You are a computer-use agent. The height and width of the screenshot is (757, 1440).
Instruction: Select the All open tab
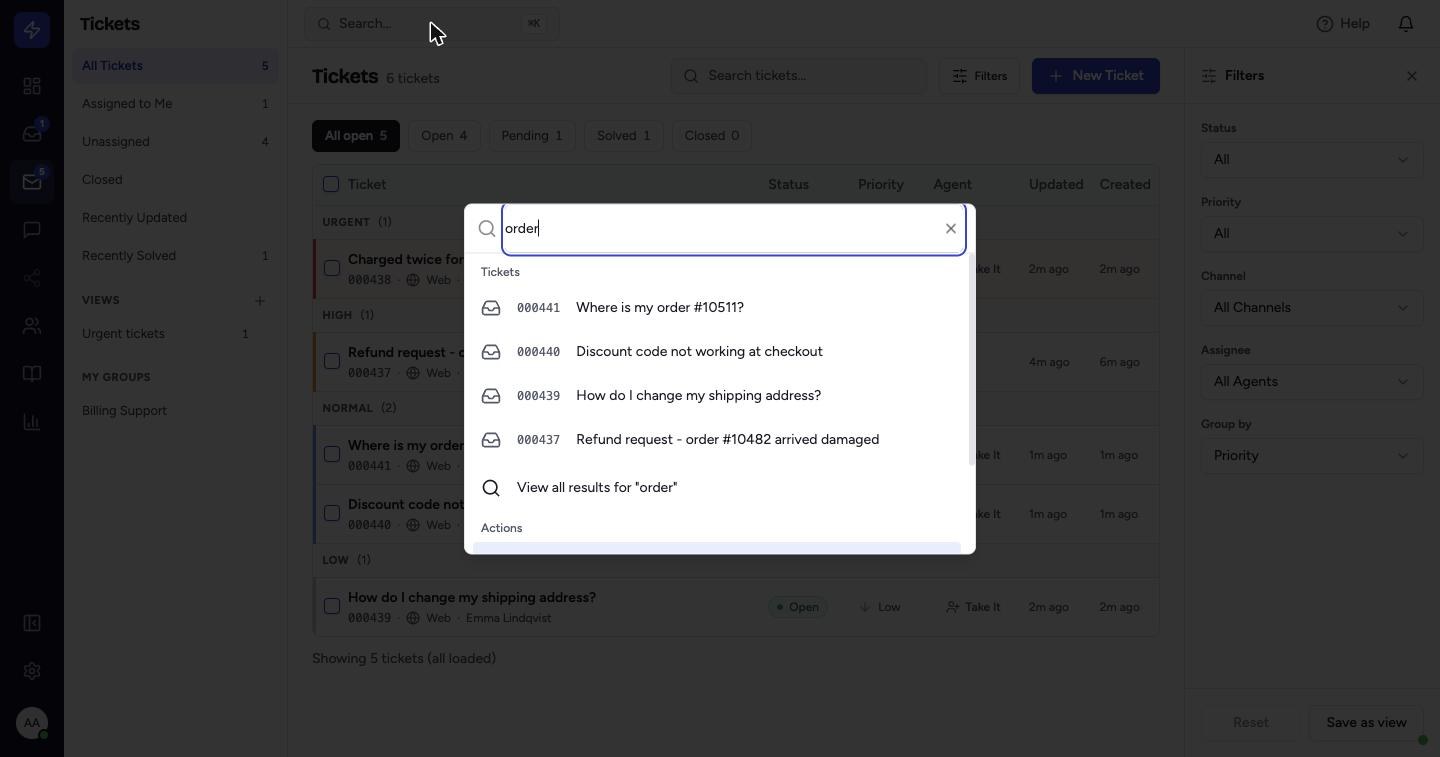(x=356, y=136)
